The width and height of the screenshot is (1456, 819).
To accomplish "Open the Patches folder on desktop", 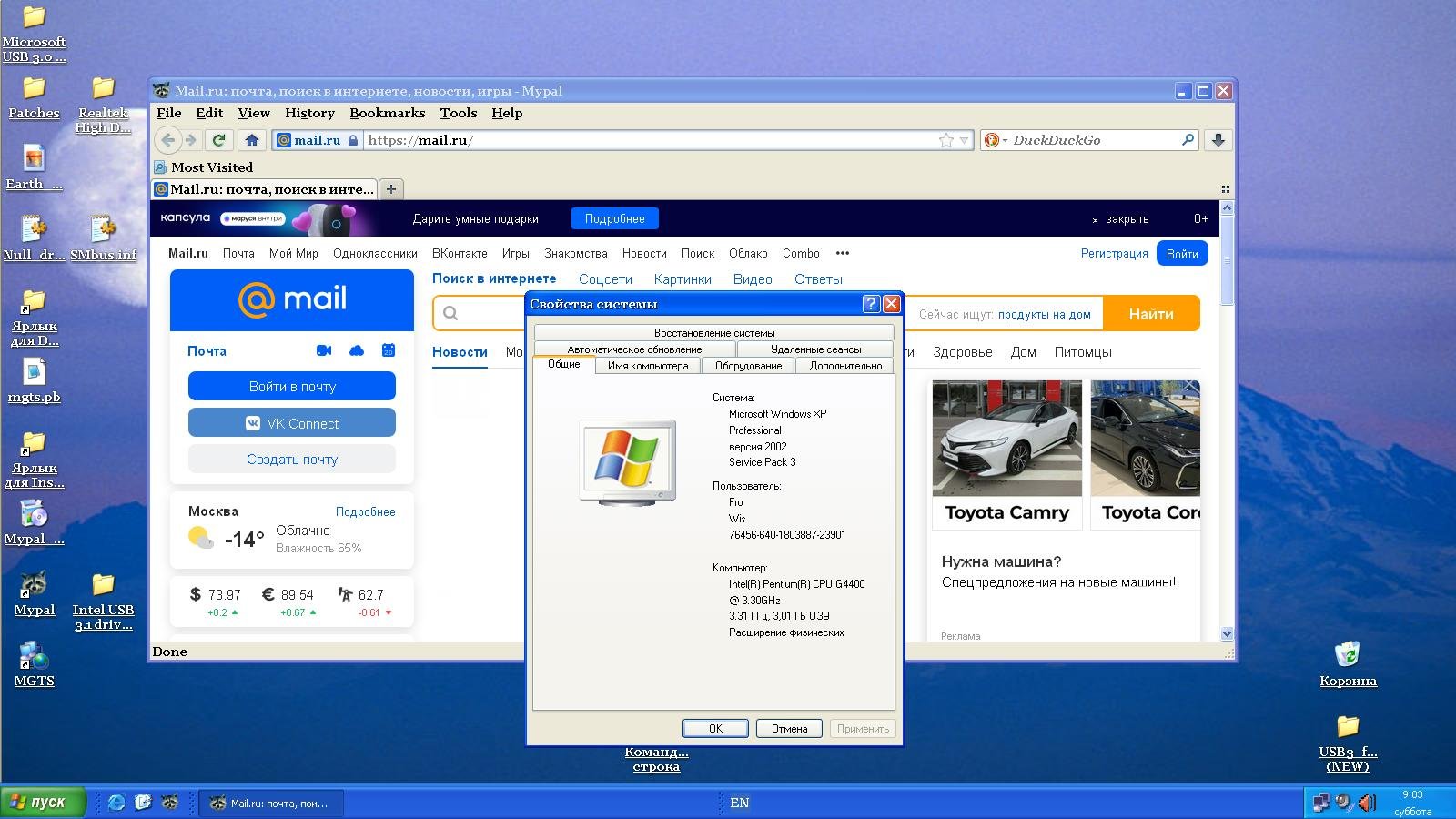I will (34, 96).
